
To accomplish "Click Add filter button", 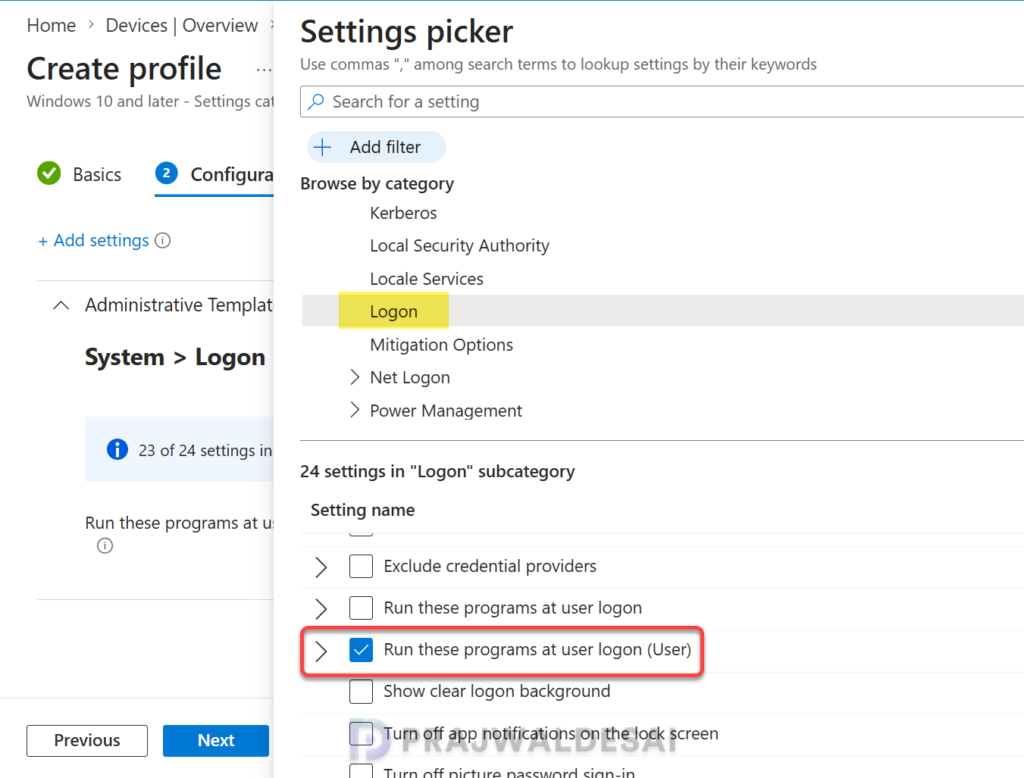I will (376, 147).
